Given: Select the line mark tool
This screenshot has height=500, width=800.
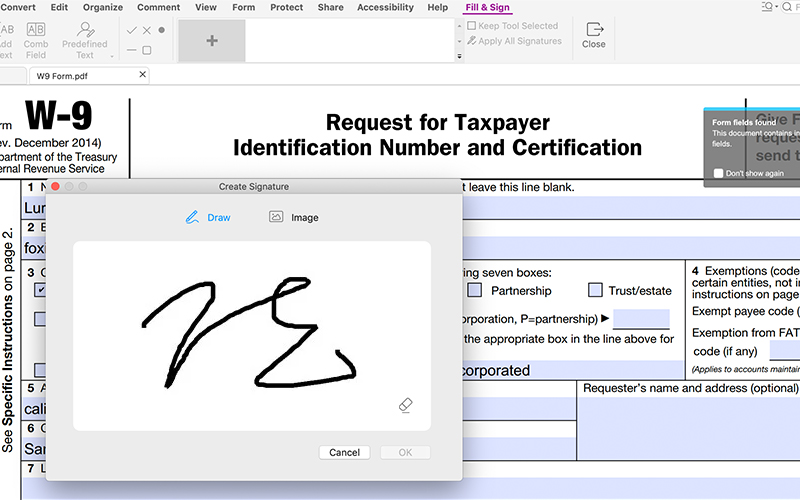Looking at the screenshot, I should coord(132,50).
